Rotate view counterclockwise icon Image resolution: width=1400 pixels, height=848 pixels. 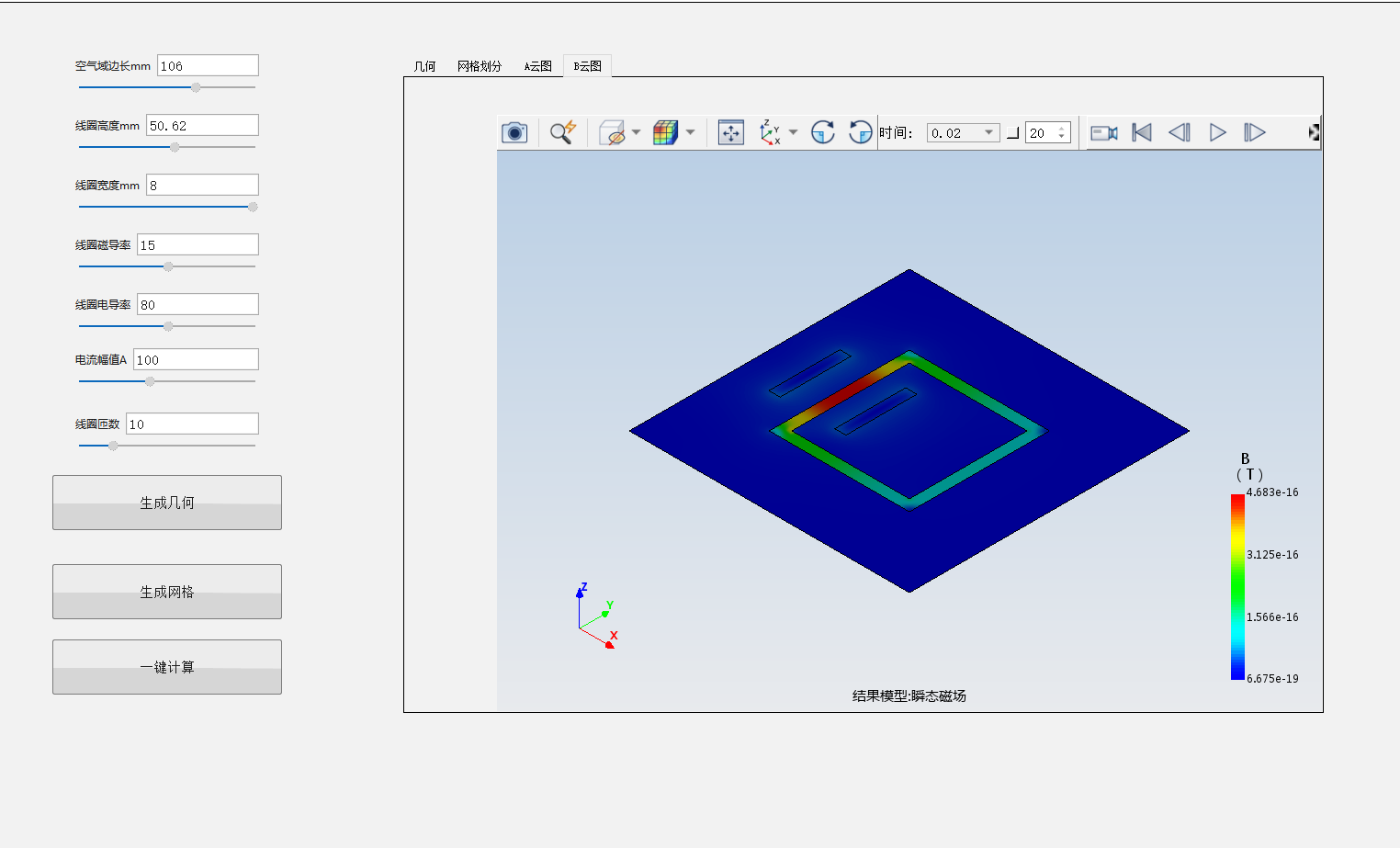[x=861, y=133]
